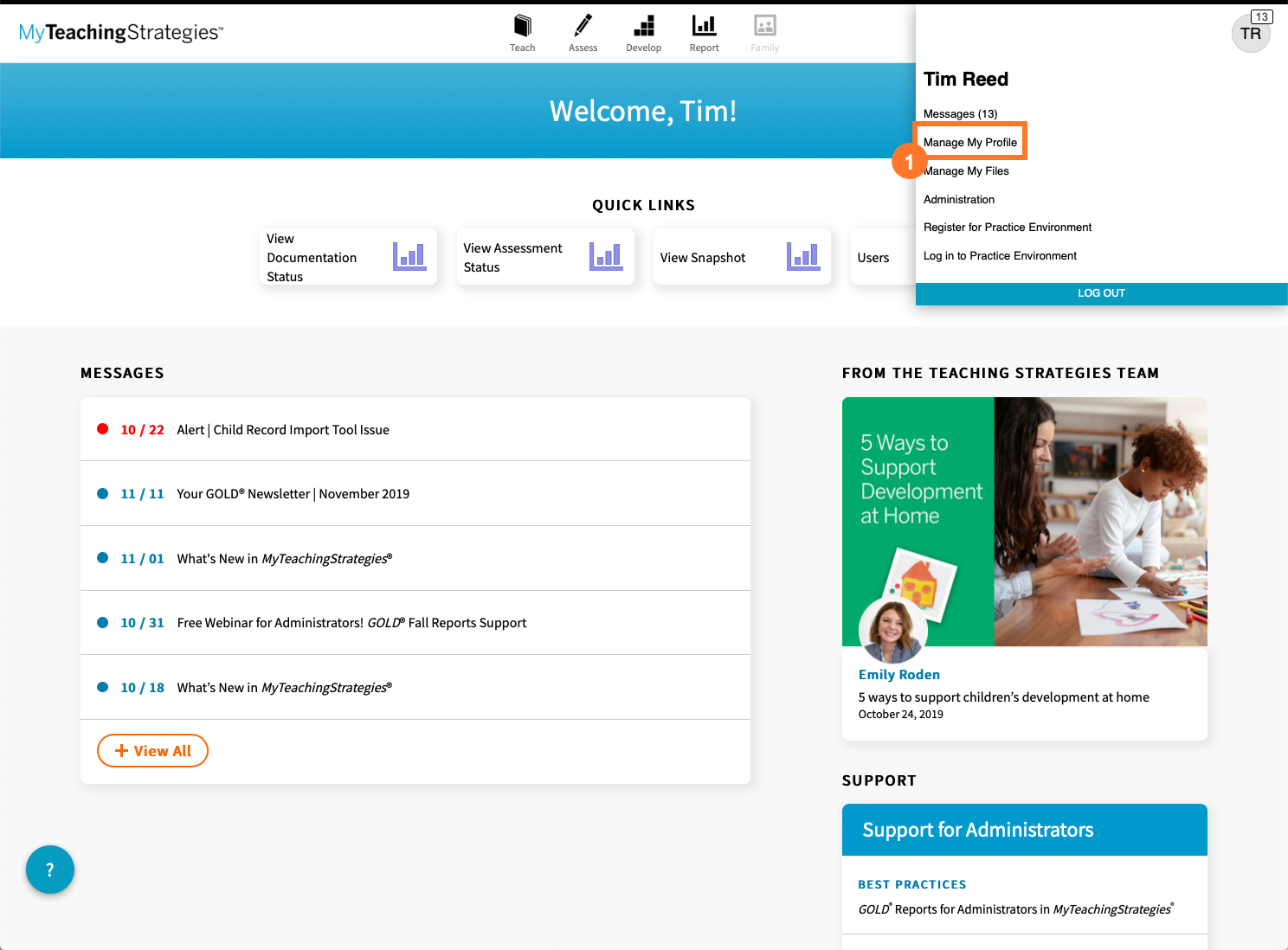Click the chart icon on View Assessment Status

point(606,256)
